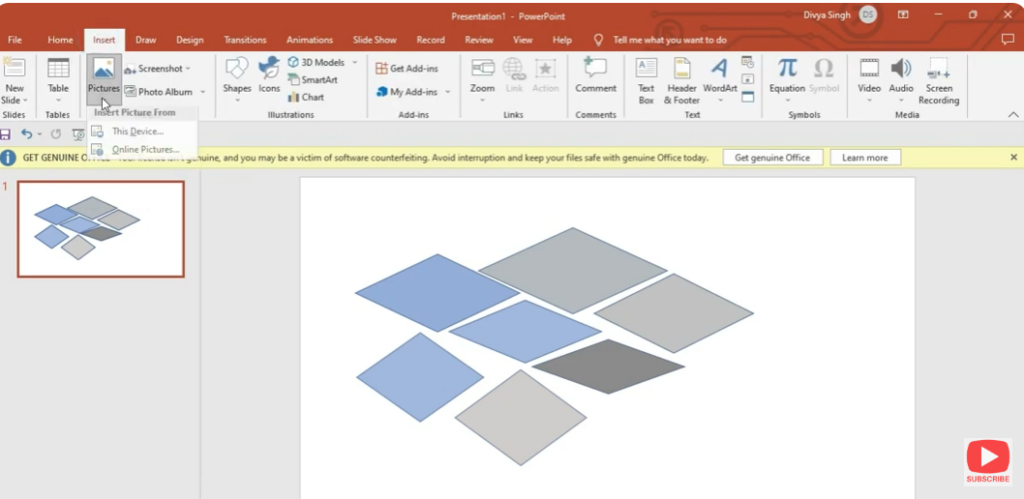Screen dimensions: 1024x499
Task: Select slide 1 thumbnail in panel
Action: (101, 229)
